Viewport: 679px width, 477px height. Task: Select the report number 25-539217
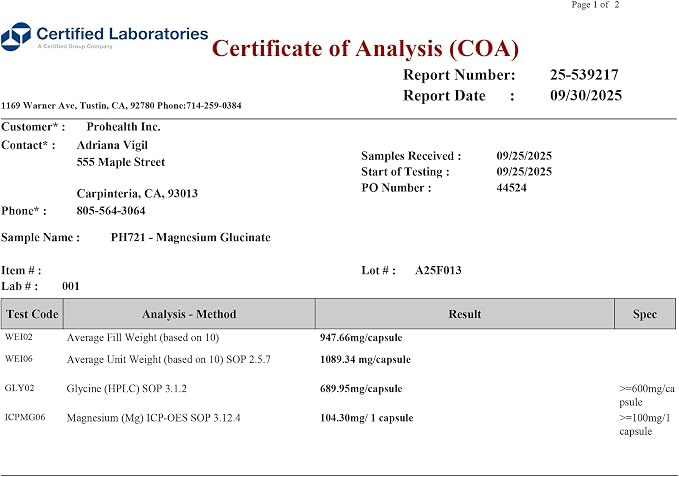[584, 74]
